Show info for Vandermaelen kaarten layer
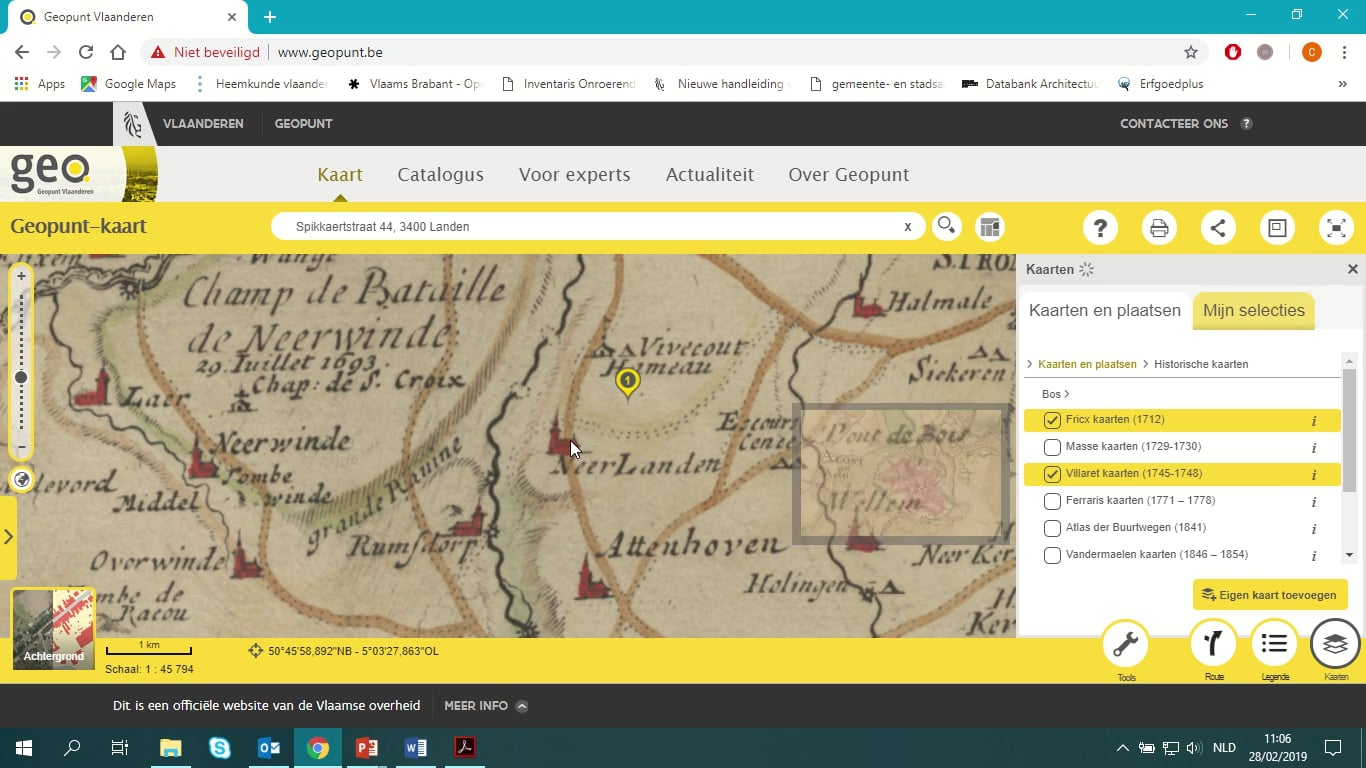 [1314, 556]
